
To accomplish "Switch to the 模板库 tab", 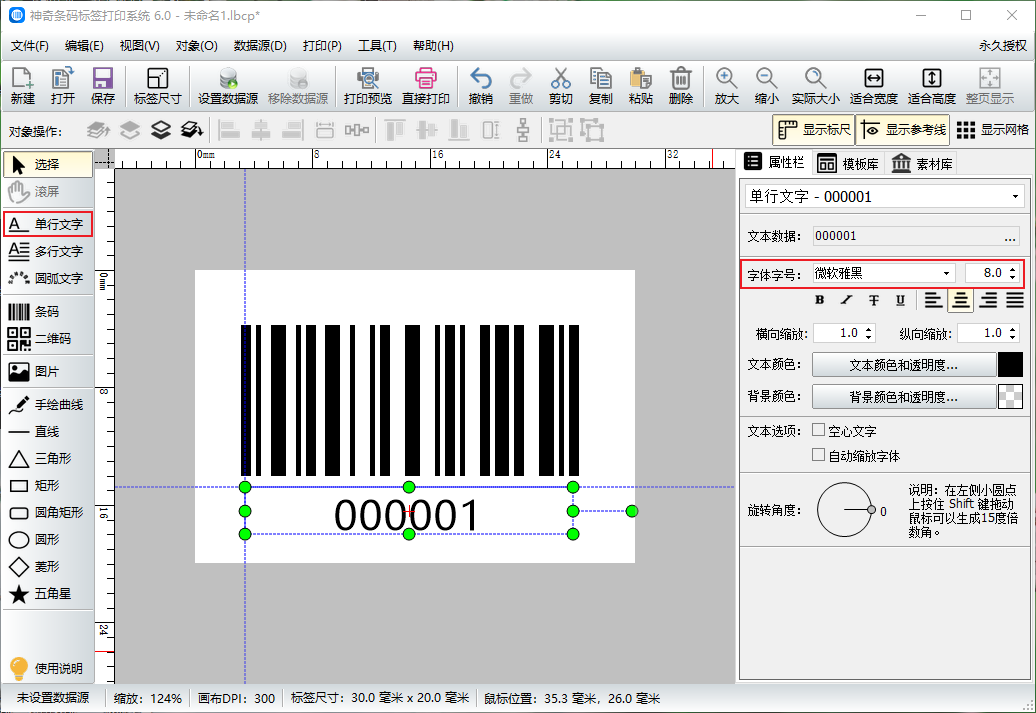I will [848, 163].
